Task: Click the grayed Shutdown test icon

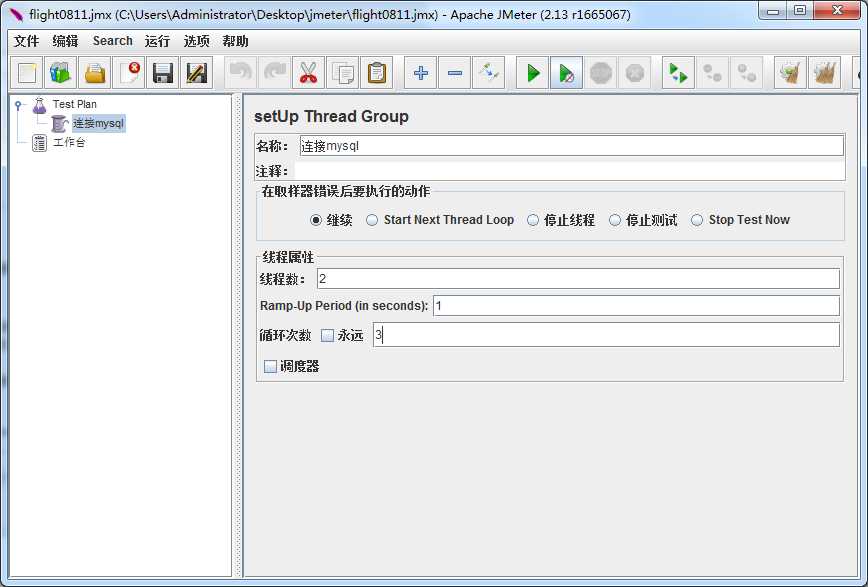Action: click(x=635, y=73)
